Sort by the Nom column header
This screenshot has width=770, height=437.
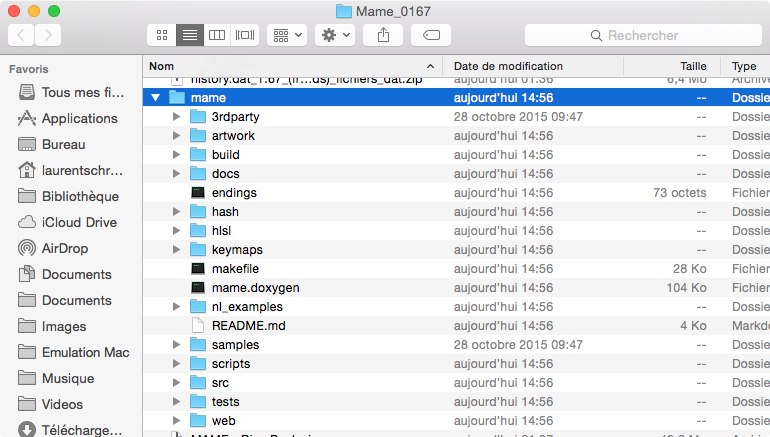(x=293, y=66)
